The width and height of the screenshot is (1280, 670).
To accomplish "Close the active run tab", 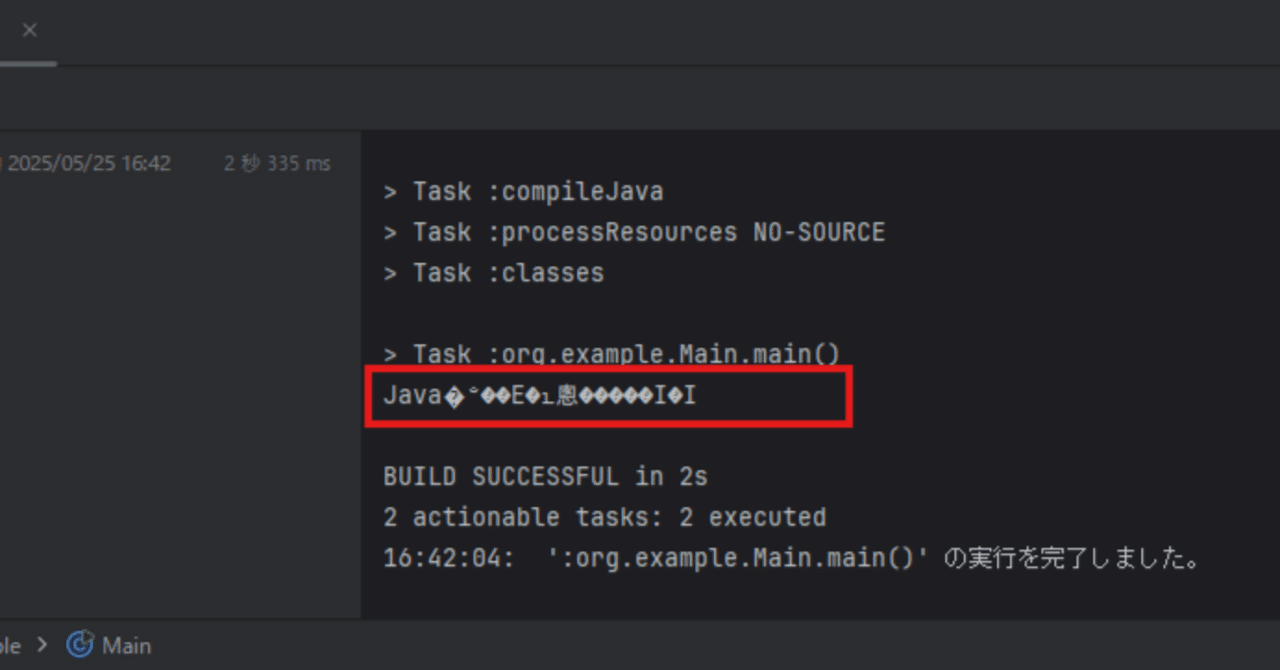I will [29, 29].
